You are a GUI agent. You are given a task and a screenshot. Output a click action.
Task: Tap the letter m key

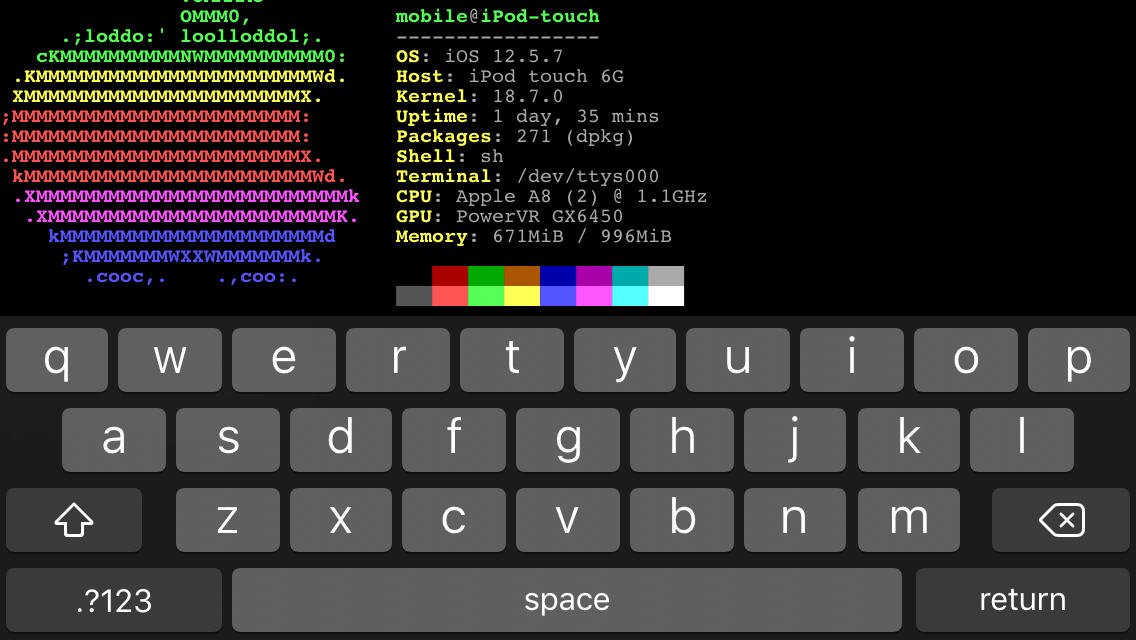(x=908, y=519)
